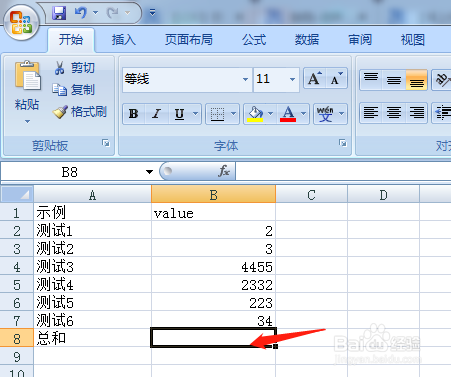Click the decrease indent icon
The image size is (451, 377).
tap(443, 113)
